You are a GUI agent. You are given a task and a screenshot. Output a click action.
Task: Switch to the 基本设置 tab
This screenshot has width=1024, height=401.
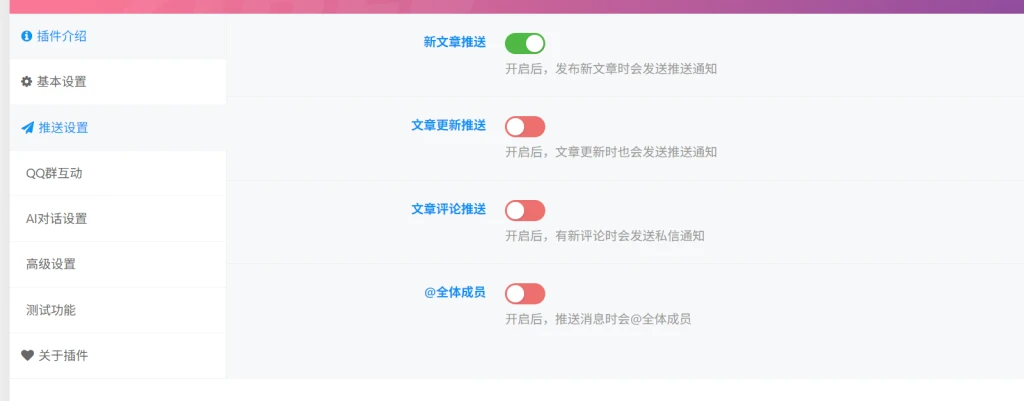tap(118, 82)
